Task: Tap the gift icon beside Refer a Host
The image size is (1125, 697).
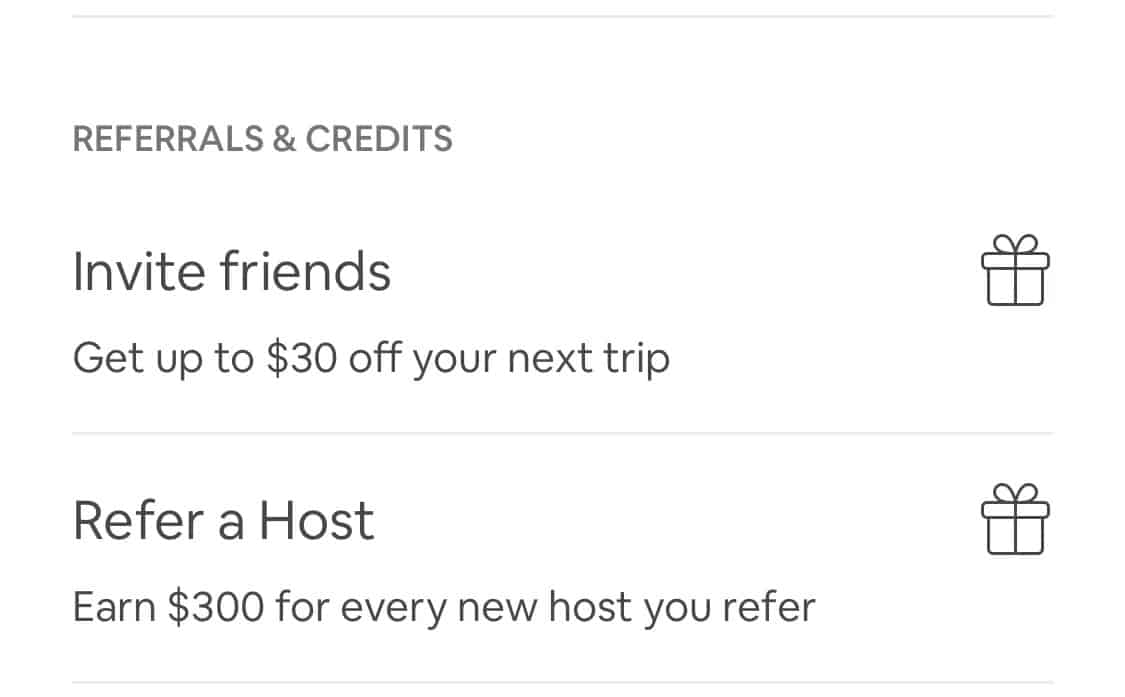Action: click(x=1015, y=519)
